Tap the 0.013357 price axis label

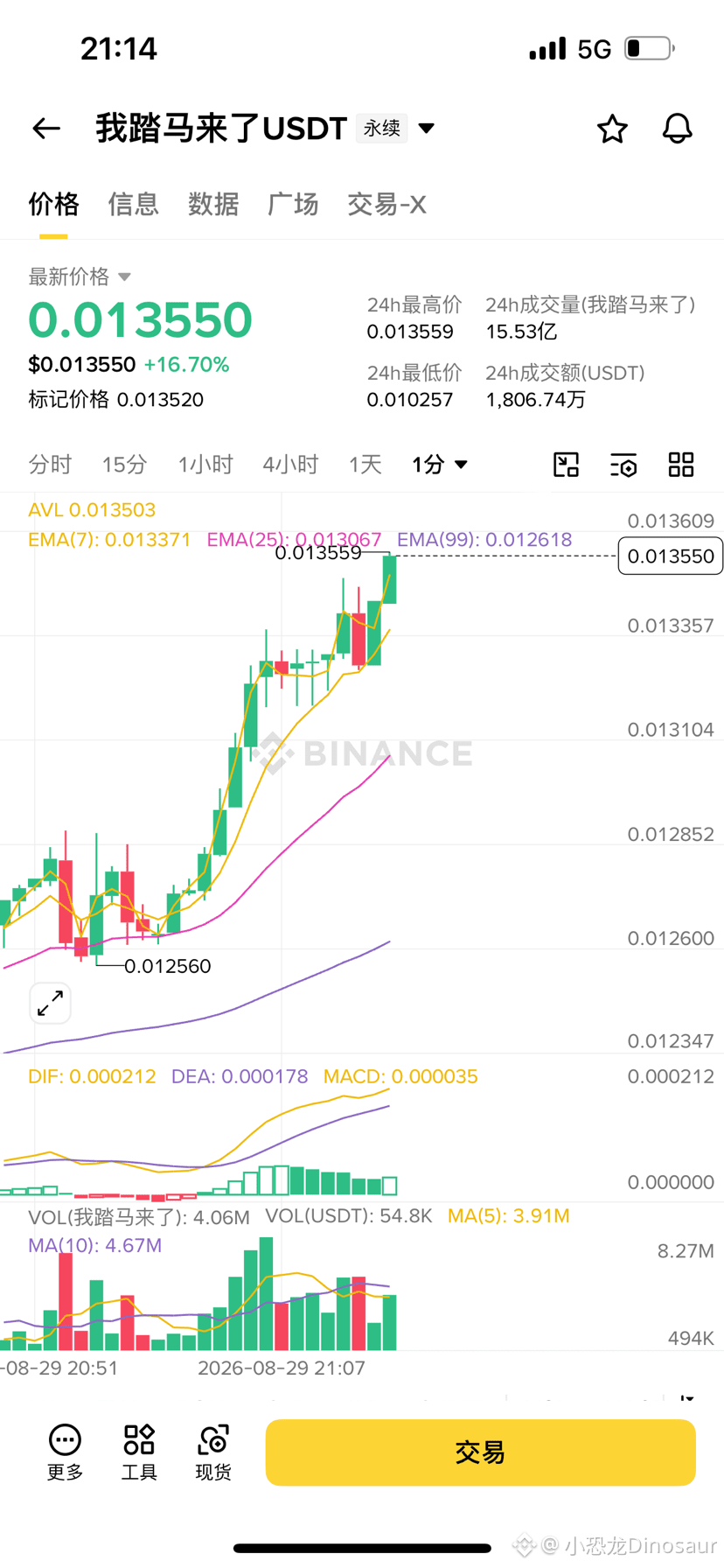(671, 626)
